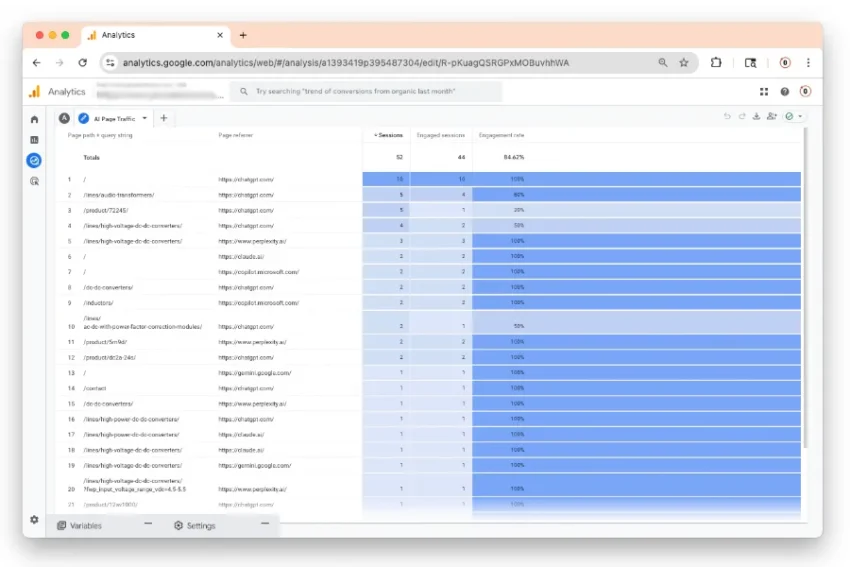The width and height of the screenshot is (850, 567).
Task: Click the address bar URL
Action: (x=345, y=63)
